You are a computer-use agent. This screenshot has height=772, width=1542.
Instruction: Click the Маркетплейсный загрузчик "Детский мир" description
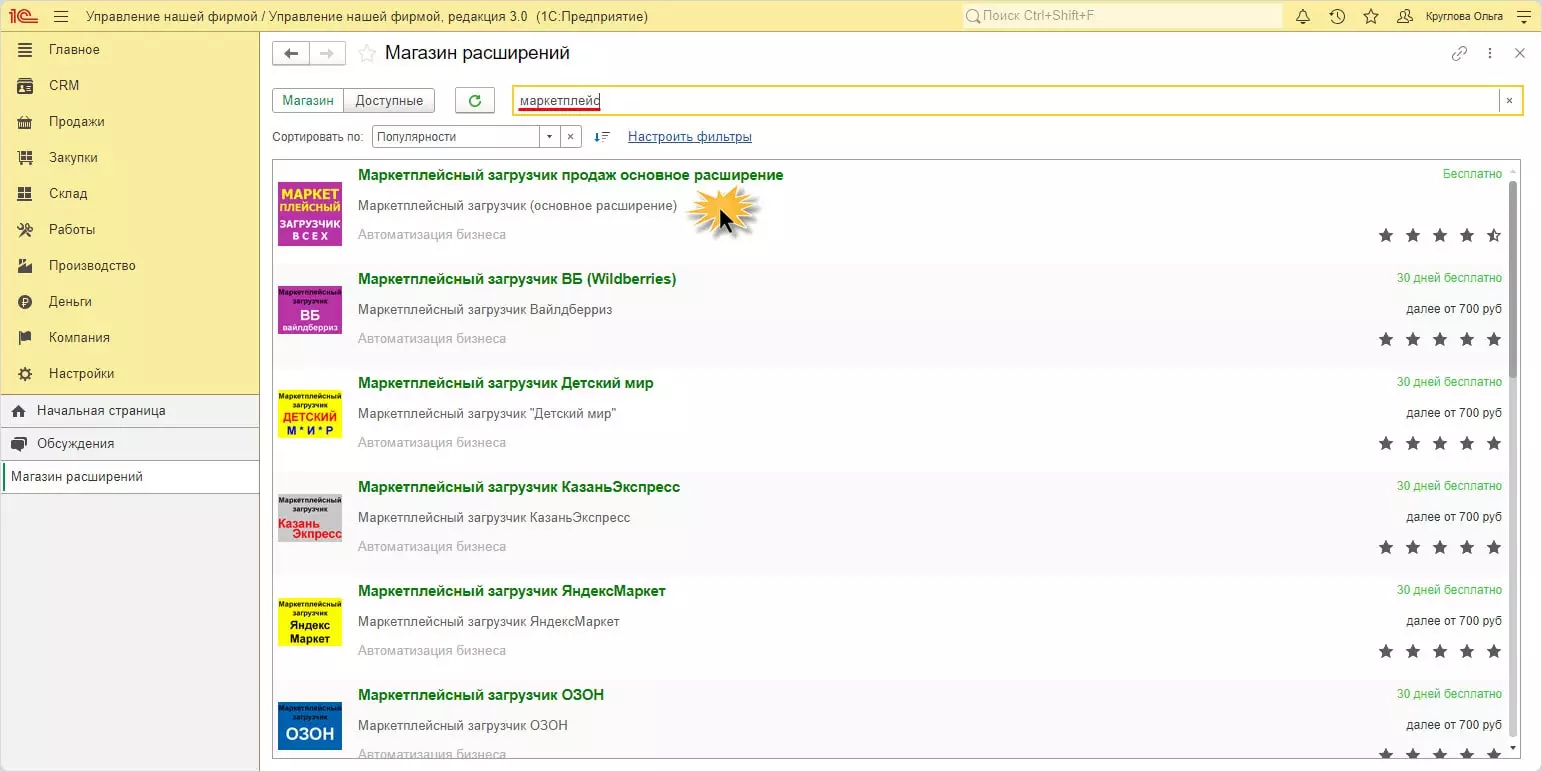tap(487, 414)
